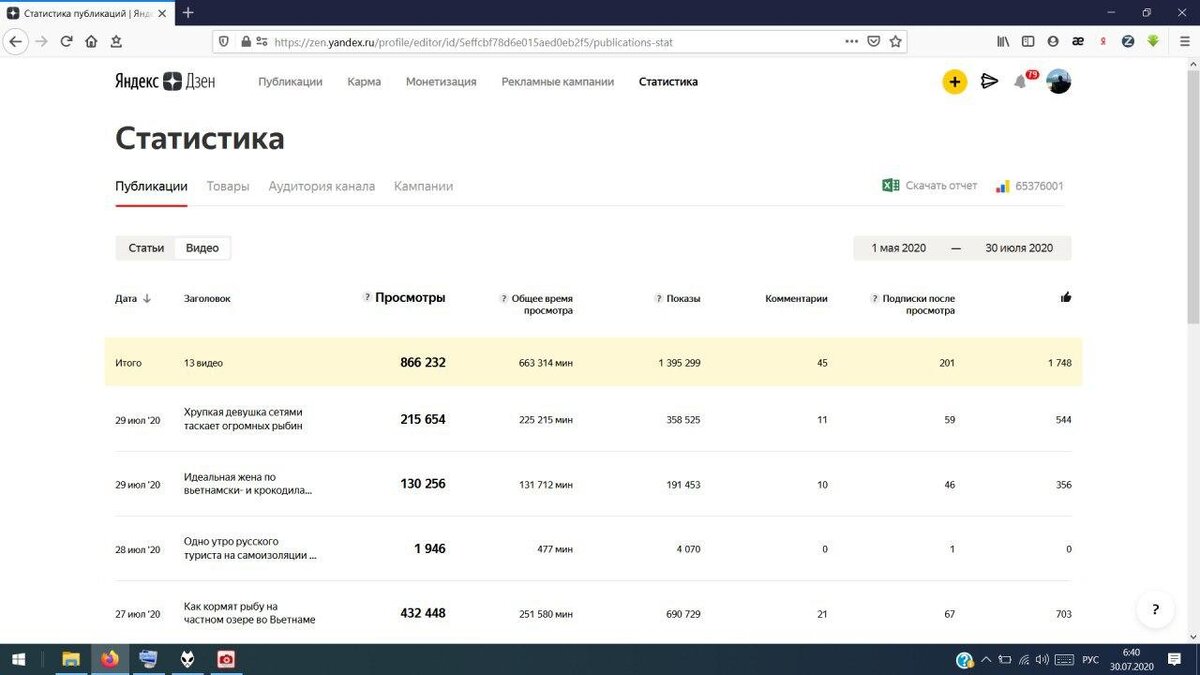Click the help icon beside Общее время просмотра

click(503, 298)
